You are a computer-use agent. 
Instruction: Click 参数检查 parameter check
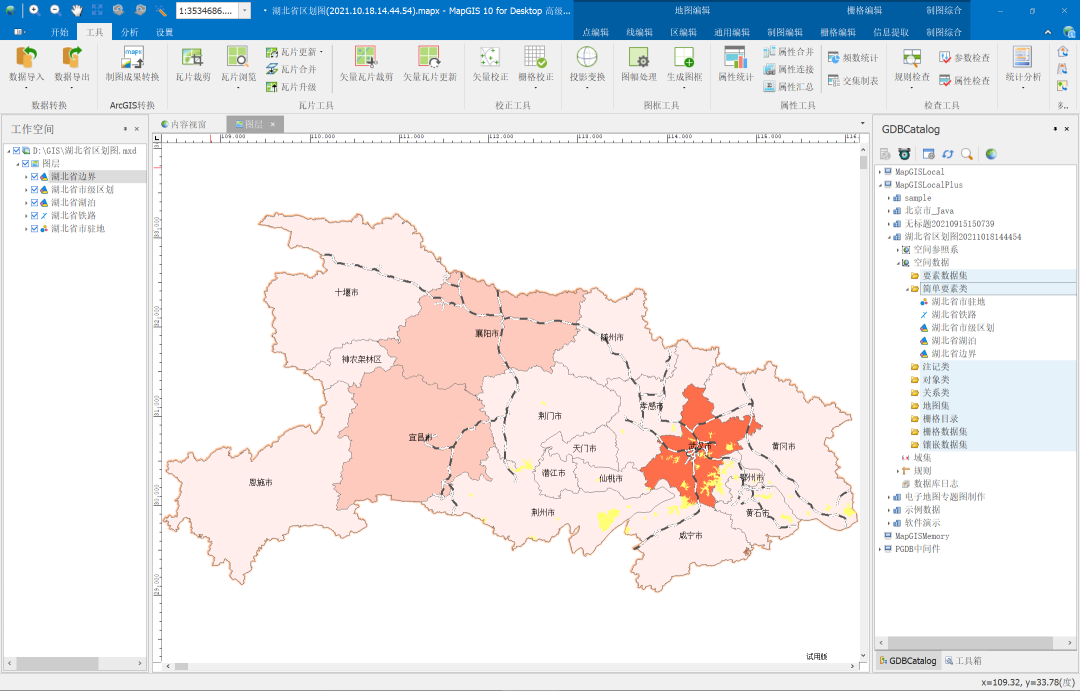(964, 58)
